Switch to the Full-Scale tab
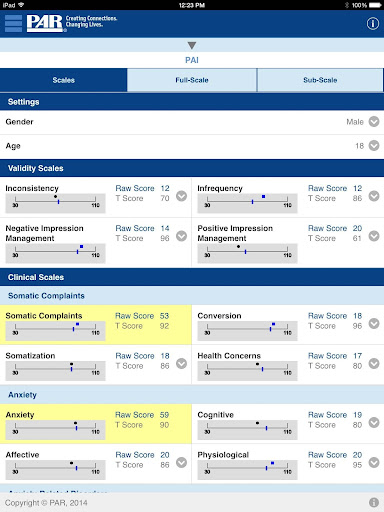The image size is (384, 512). pos(192,80)
